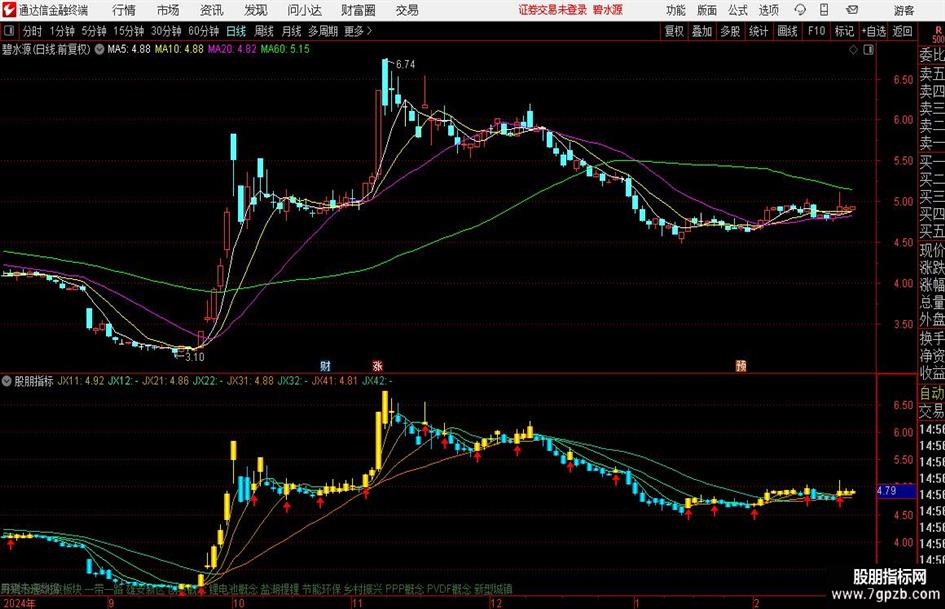The image size is (945, 609).
Task: Click the 涨 event marker on chart
Action: tap(377, 366)
